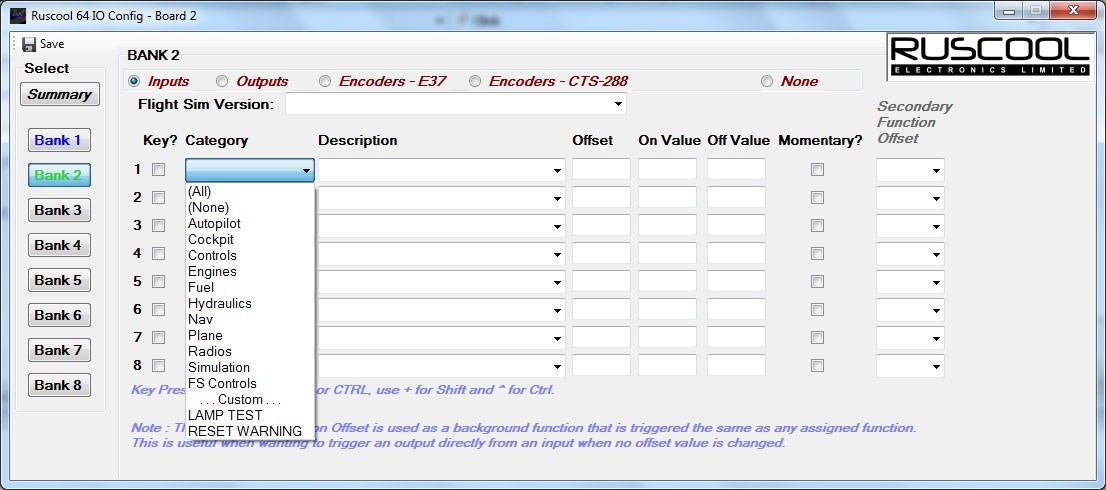This screenshot has height=490, width=1106.
Task: Open the row 1 Description dropdown
Action: click(x=557, y=171)
